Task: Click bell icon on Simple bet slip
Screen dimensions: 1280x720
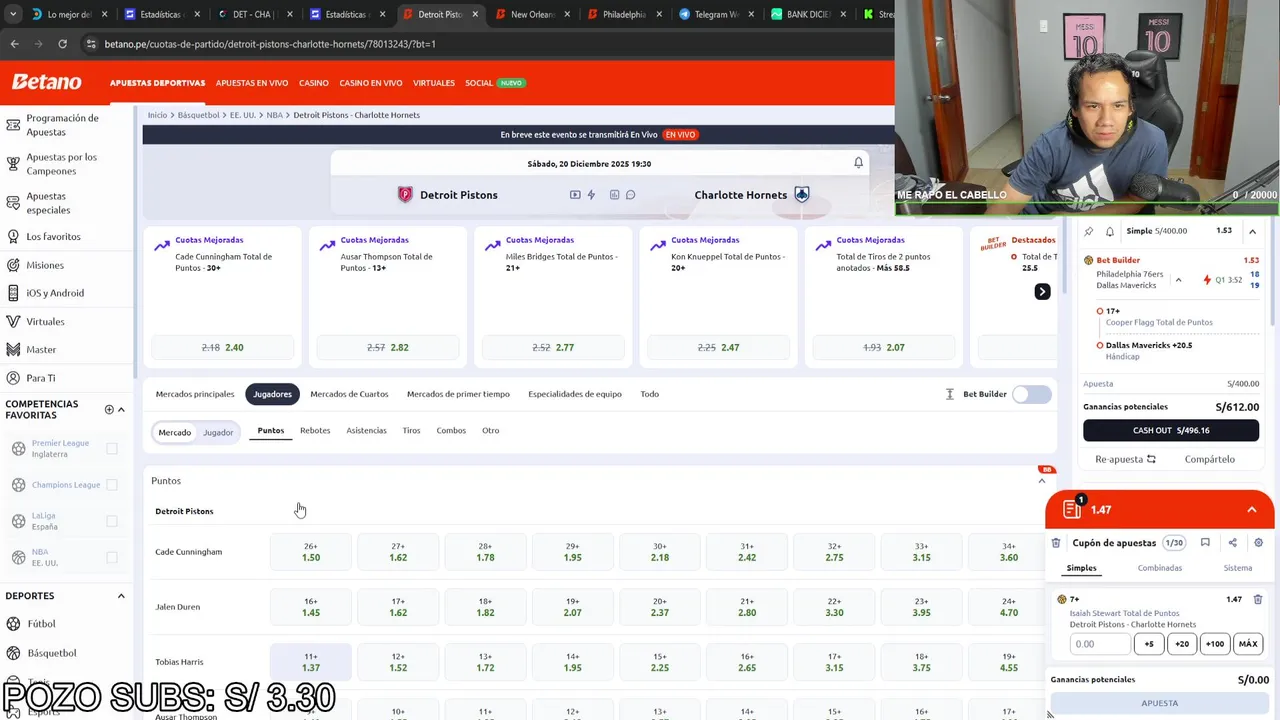Action: click(1110, 231)
